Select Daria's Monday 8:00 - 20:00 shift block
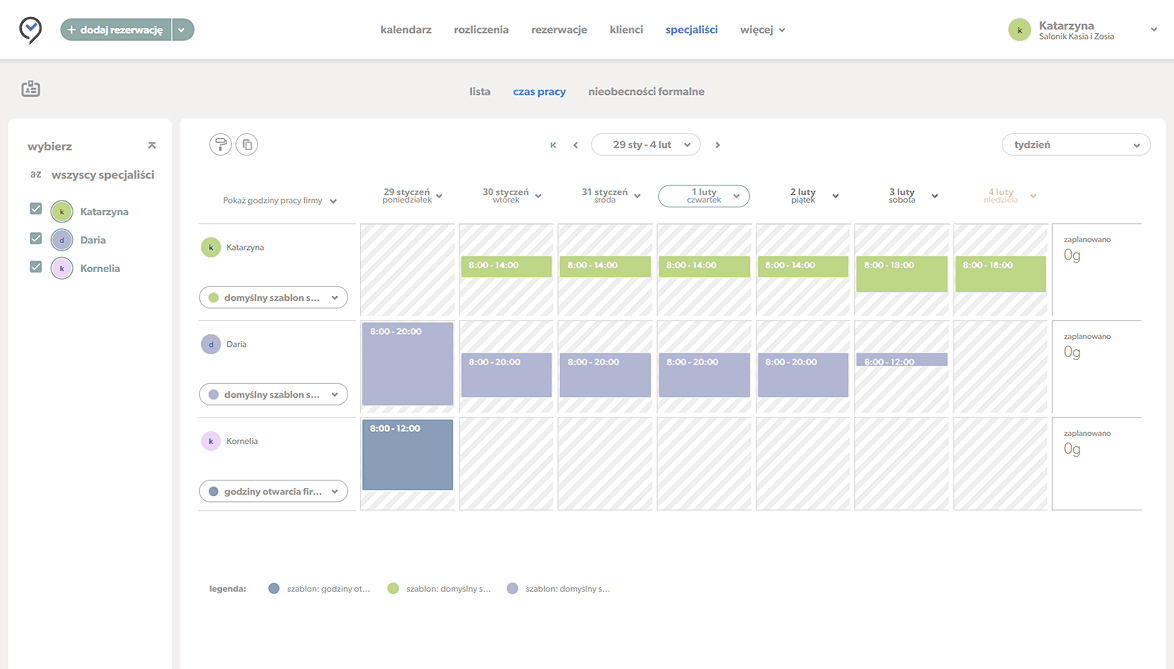 [x=407, y=363]
